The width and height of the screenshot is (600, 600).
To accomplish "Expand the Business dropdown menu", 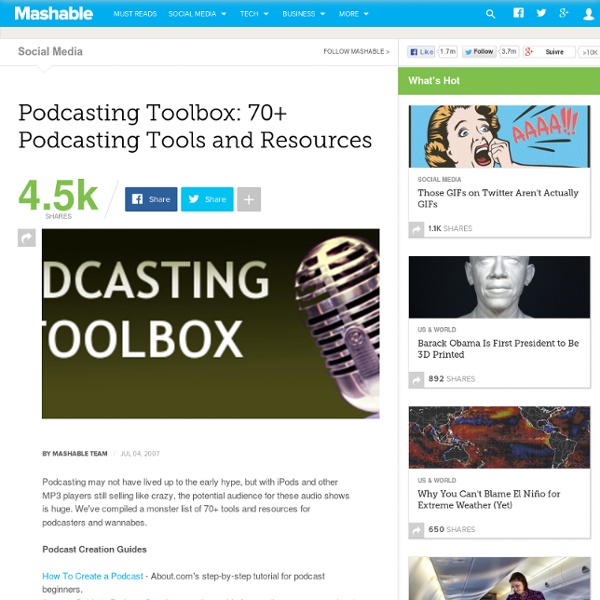I will pyautogui.click(x=303, y=14).
